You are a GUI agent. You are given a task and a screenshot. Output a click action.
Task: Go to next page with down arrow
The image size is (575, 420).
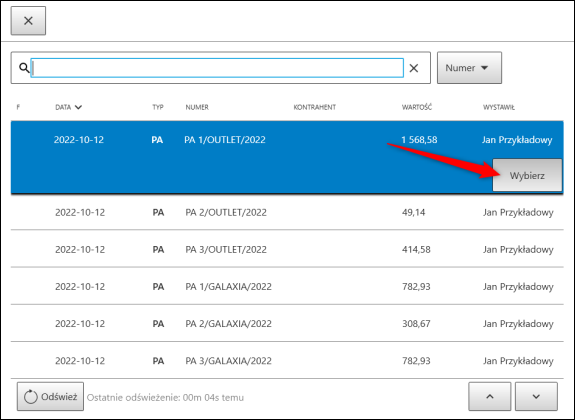tap(536, 397)
